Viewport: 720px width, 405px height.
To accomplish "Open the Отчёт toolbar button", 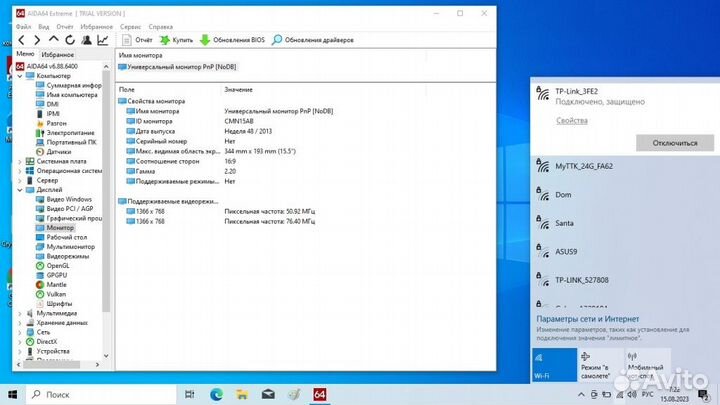I will tap(137, 40).
